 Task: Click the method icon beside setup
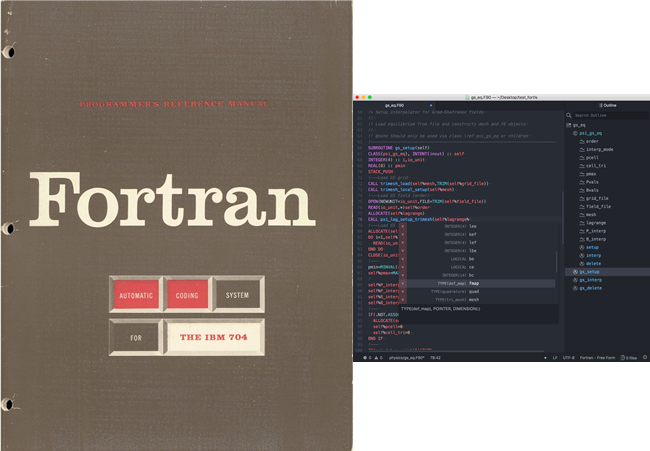point(582,247)
